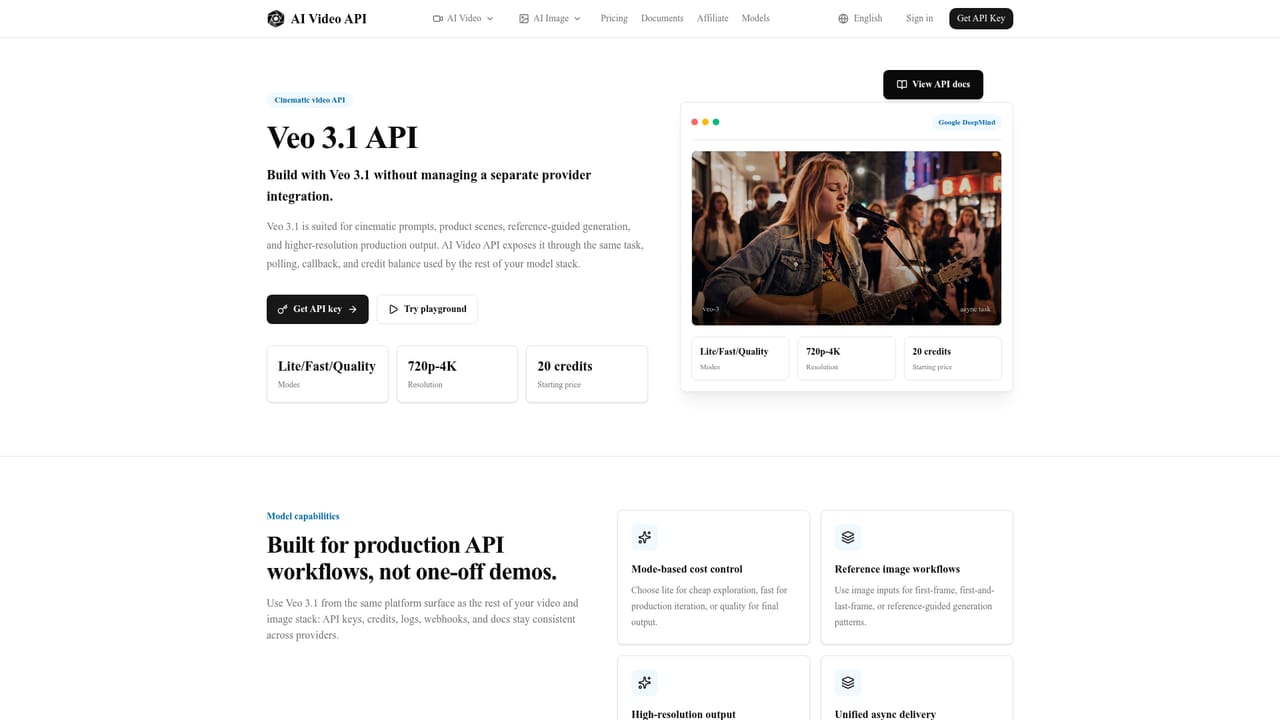
Task: Click the Reference image workflows title
Action: tap(897, 569)
